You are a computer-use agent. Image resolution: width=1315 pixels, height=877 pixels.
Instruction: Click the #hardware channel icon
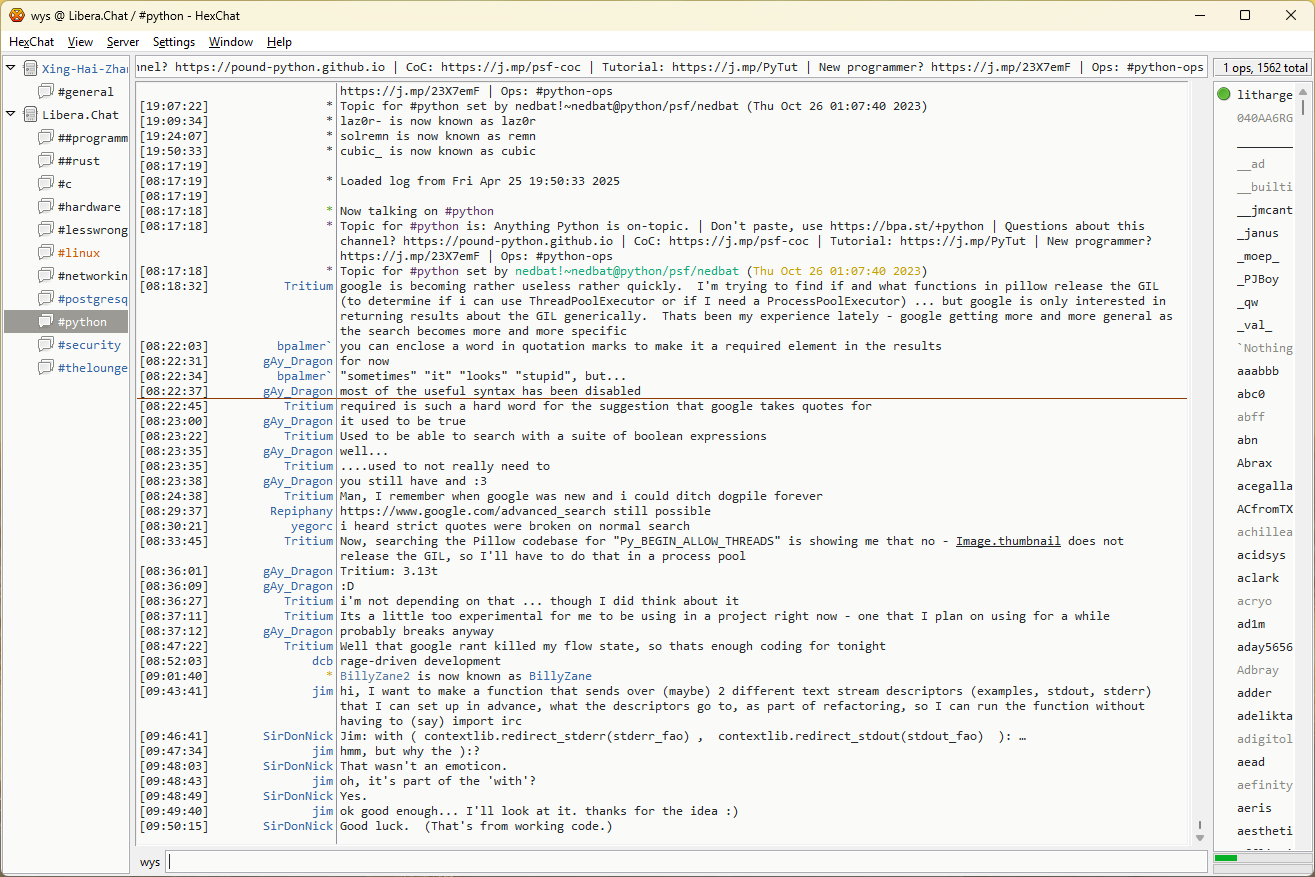[x=46, y=207]
